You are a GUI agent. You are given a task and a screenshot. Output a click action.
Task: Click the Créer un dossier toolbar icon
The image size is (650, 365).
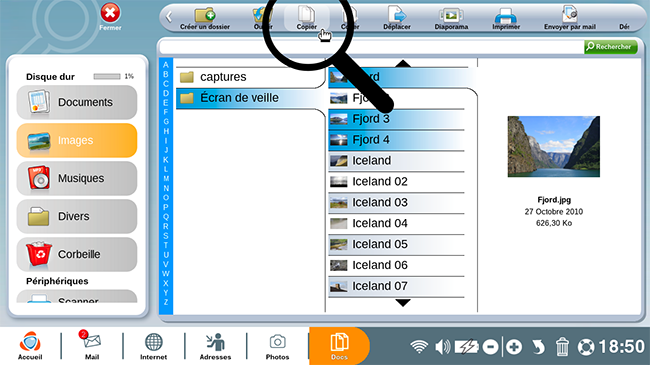point(205,15)
